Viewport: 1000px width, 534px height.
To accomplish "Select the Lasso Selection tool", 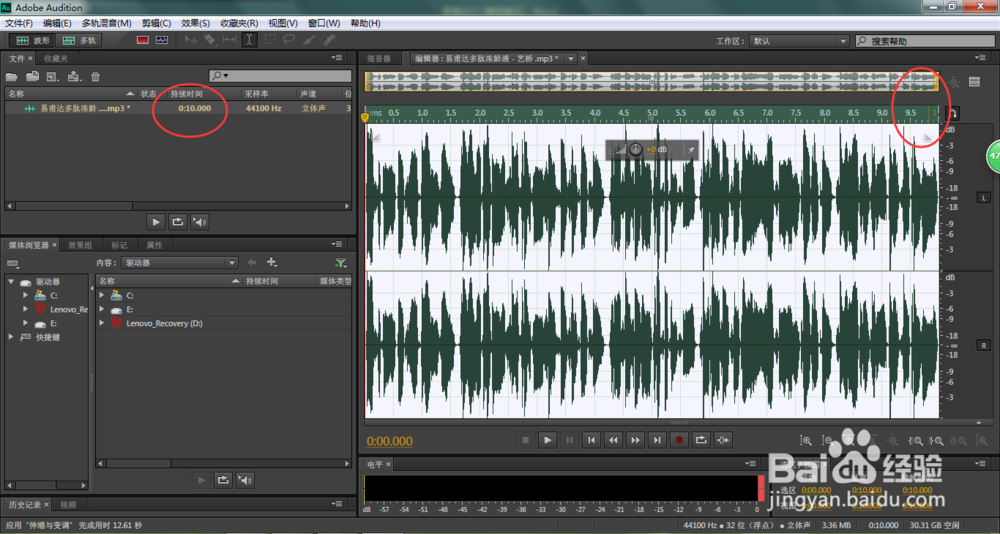I will click(289, 40).
